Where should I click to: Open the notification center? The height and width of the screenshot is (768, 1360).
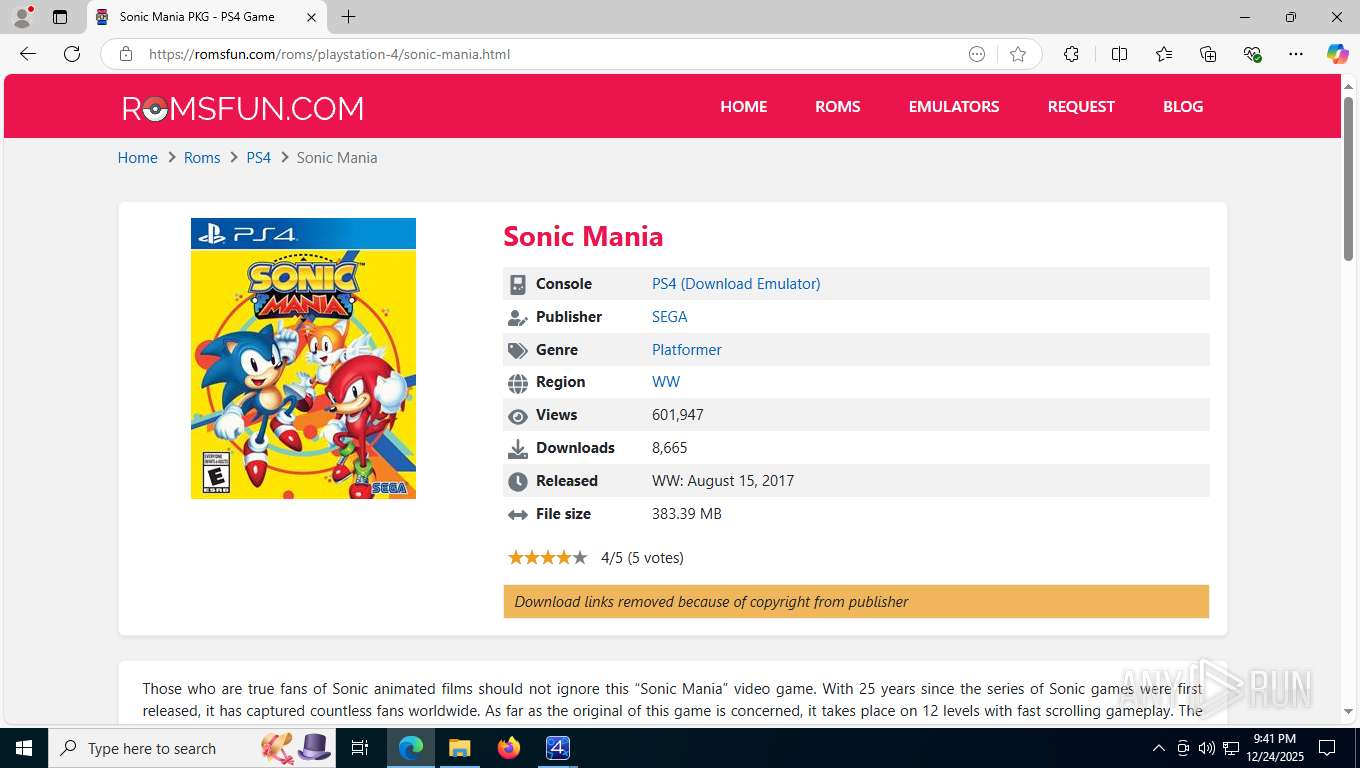(x=1327, y=748)
